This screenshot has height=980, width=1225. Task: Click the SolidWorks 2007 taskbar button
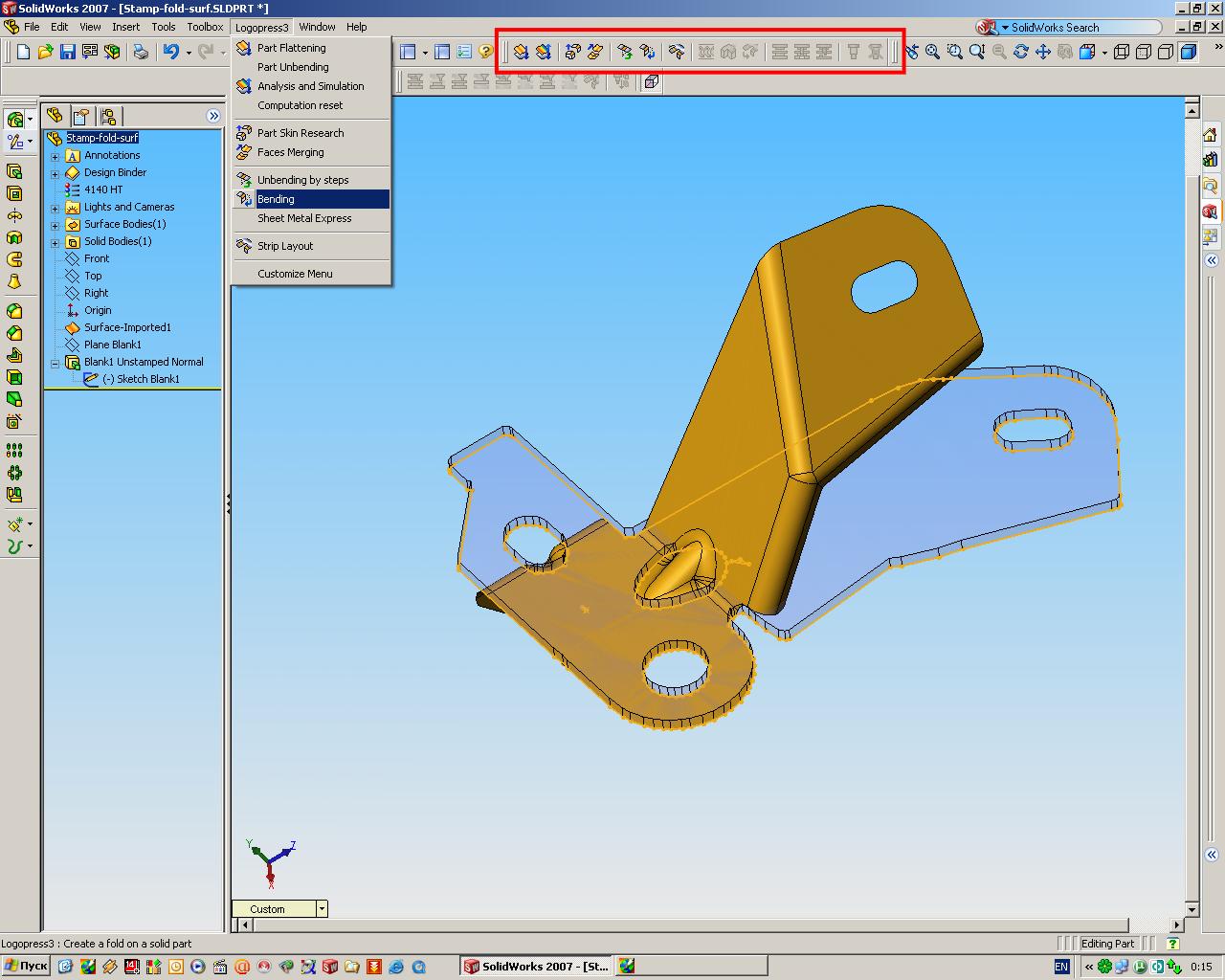pos(535,967)
